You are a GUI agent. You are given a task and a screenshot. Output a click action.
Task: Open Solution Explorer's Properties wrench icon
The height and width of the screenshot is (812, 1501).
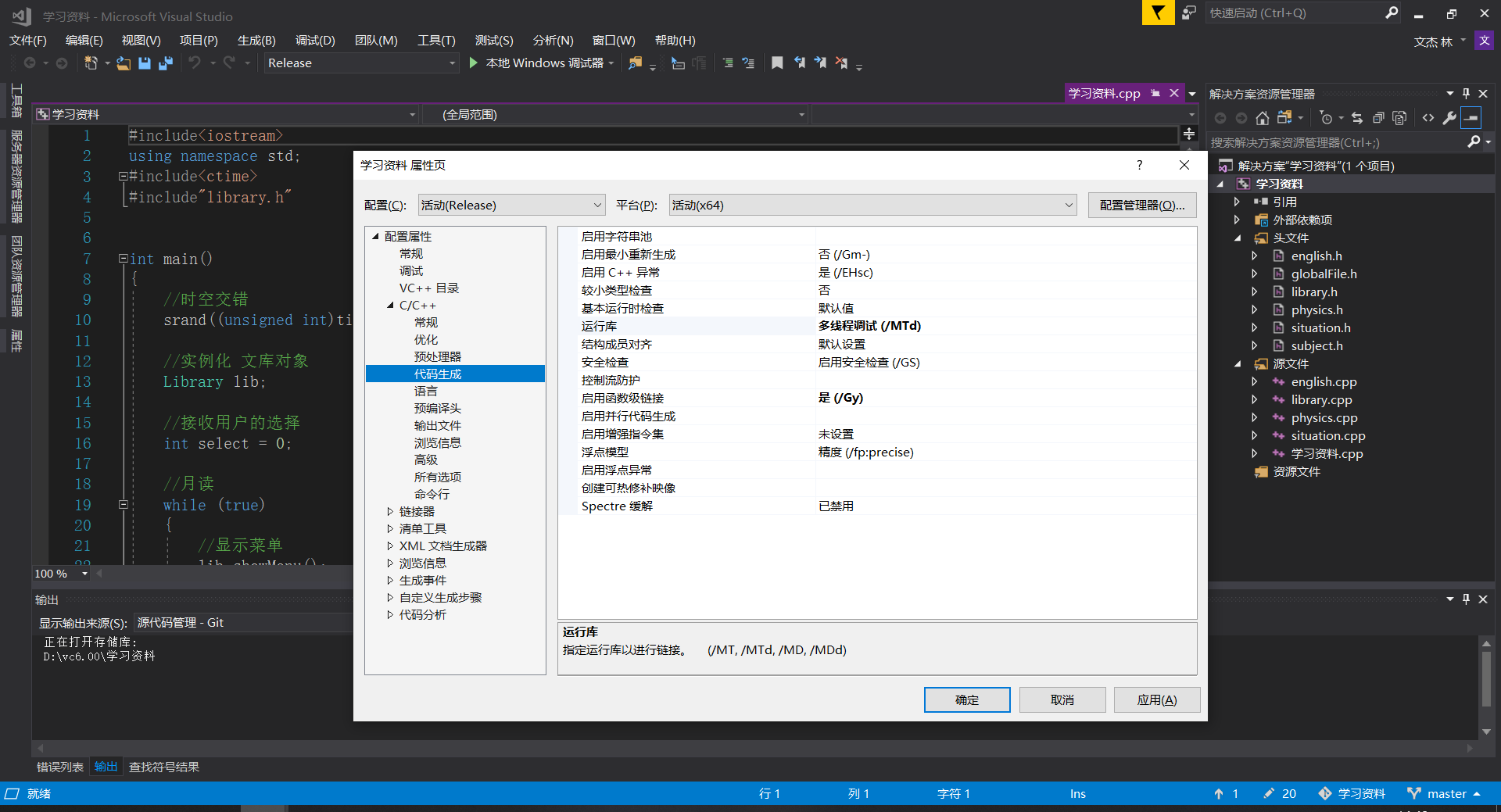[x=1450, y=118]
